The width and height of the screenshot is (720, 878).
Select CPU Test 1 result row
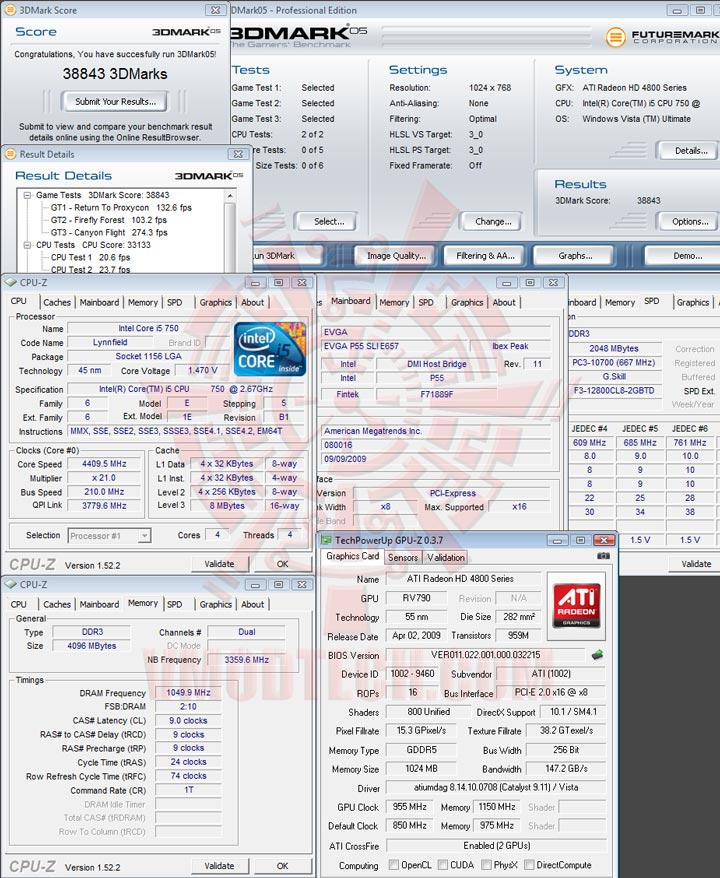tap(90, 257)
